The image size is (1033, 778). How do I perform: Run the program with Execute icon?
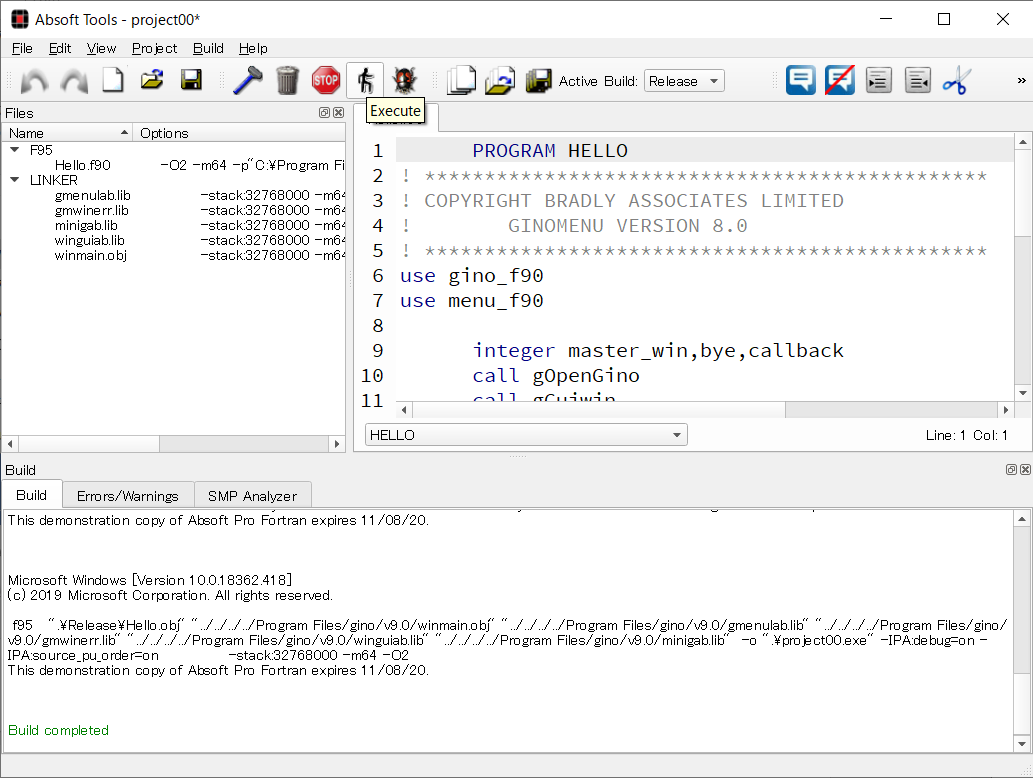(365, 80)
